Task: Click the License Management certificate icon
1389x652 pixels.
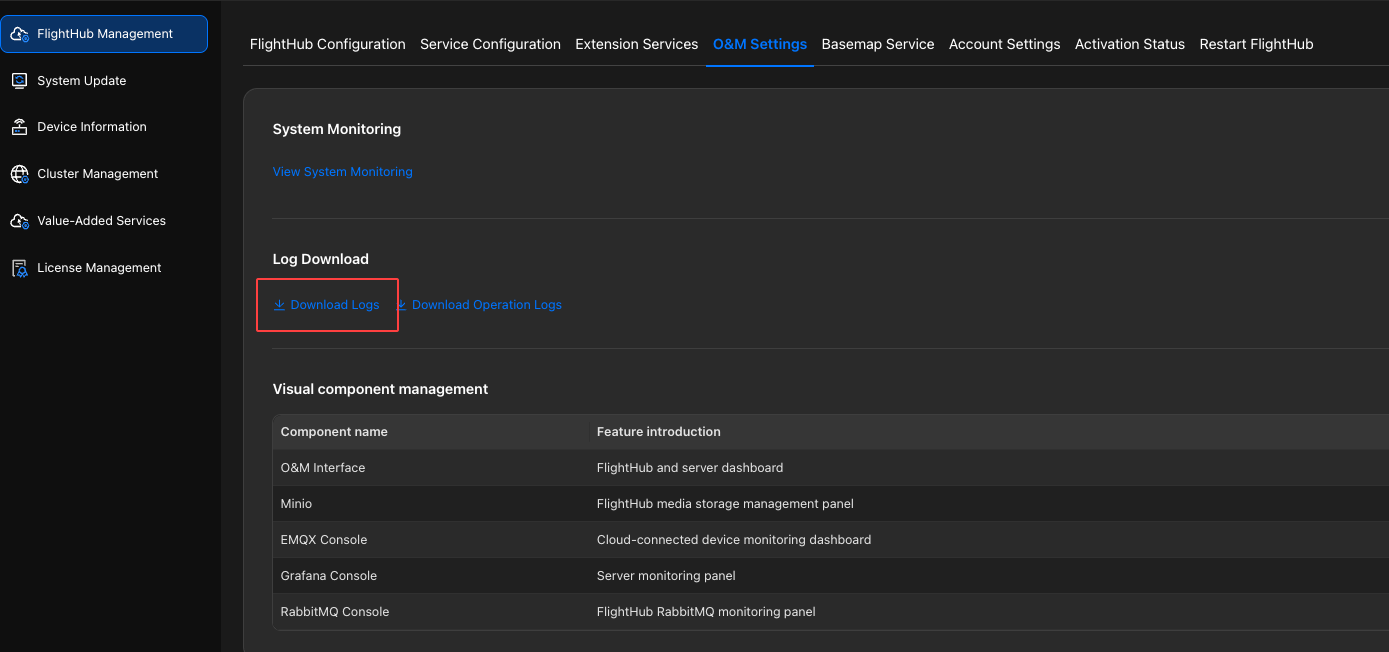Action: click(19, 268)
